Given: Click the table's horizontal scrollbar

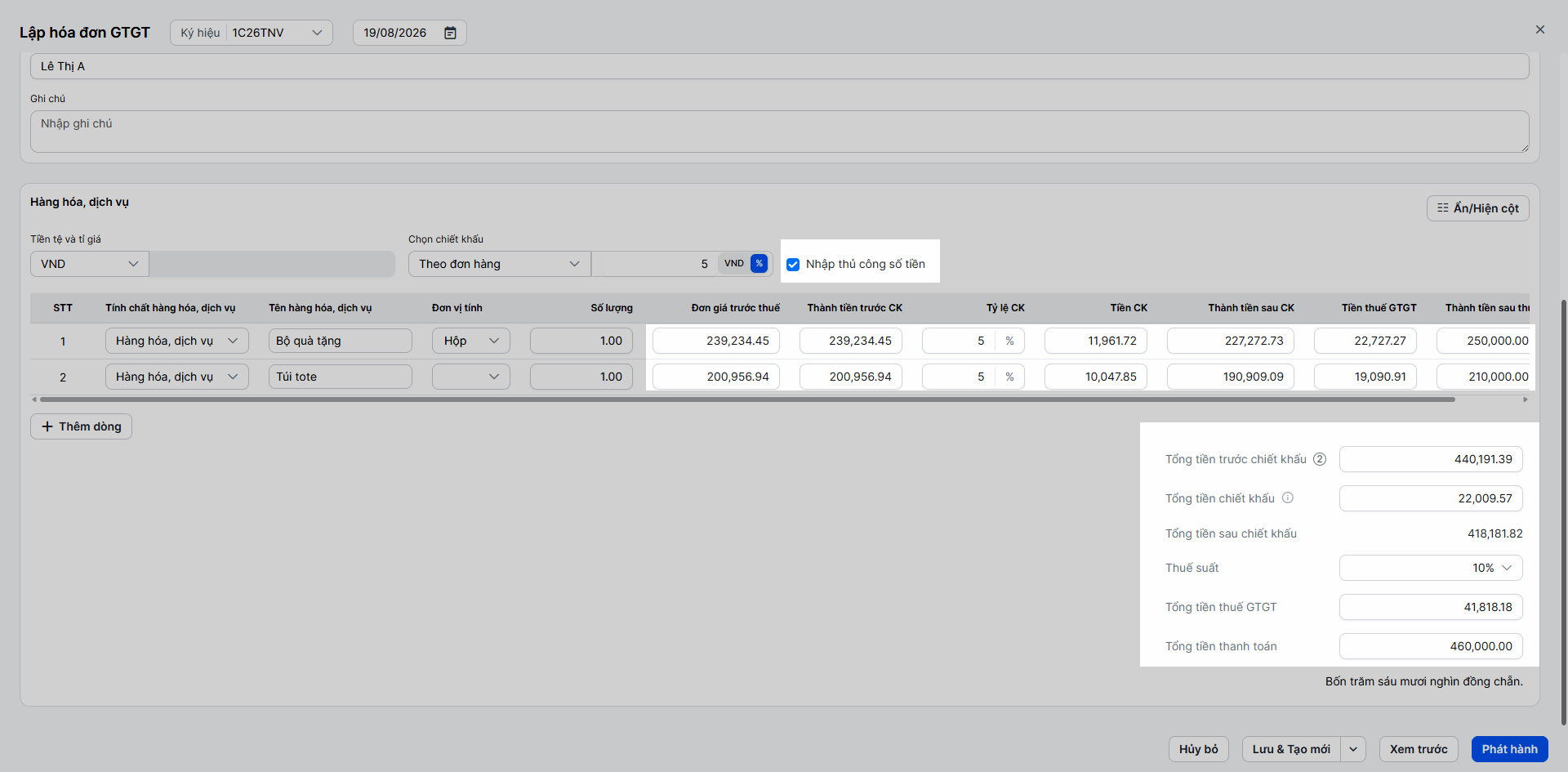Looking at the screenshot, I should (x=747, y=399).
